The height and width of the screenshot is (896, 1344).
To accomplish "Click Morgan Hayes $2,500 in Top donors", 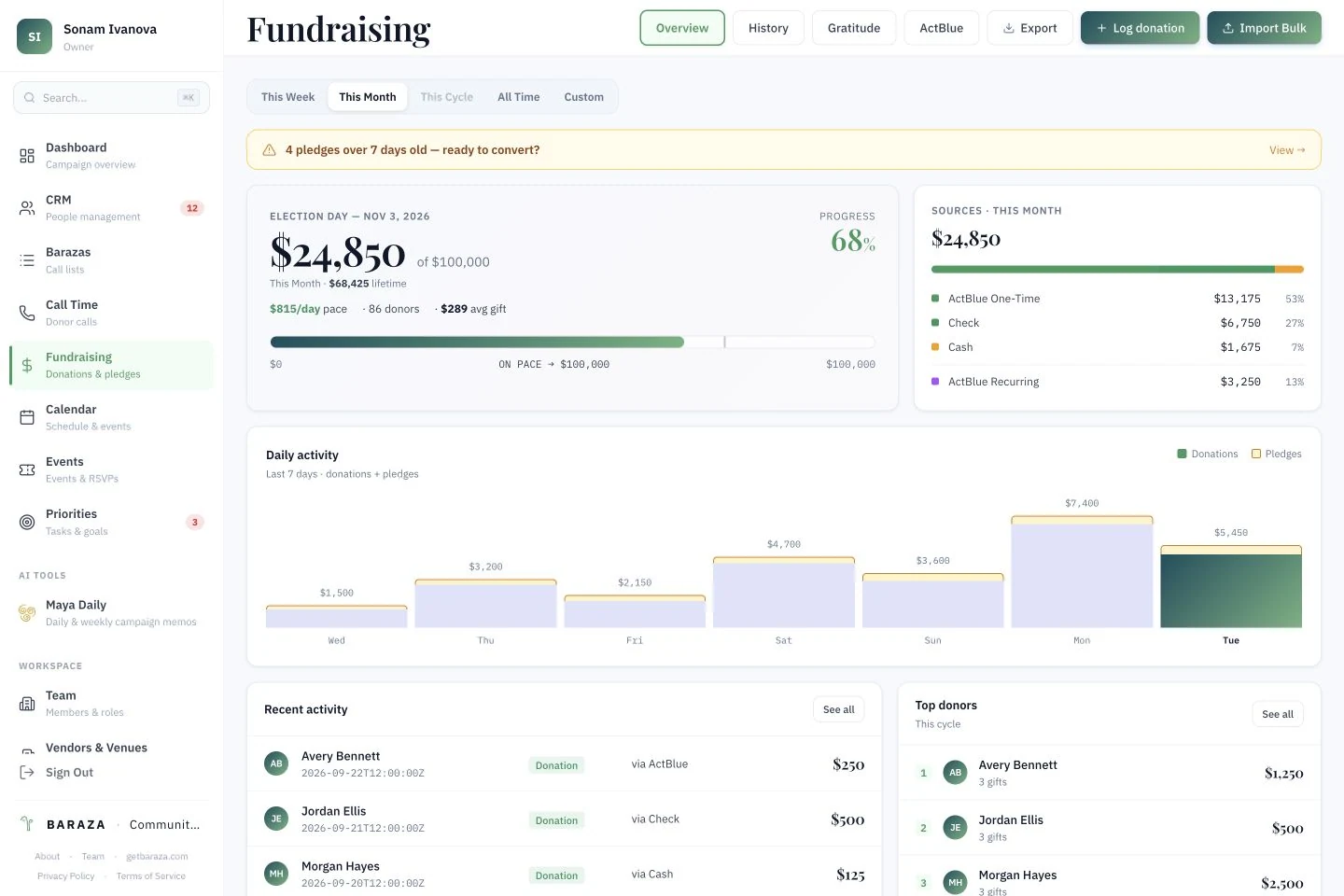I will pos(1281,883).
